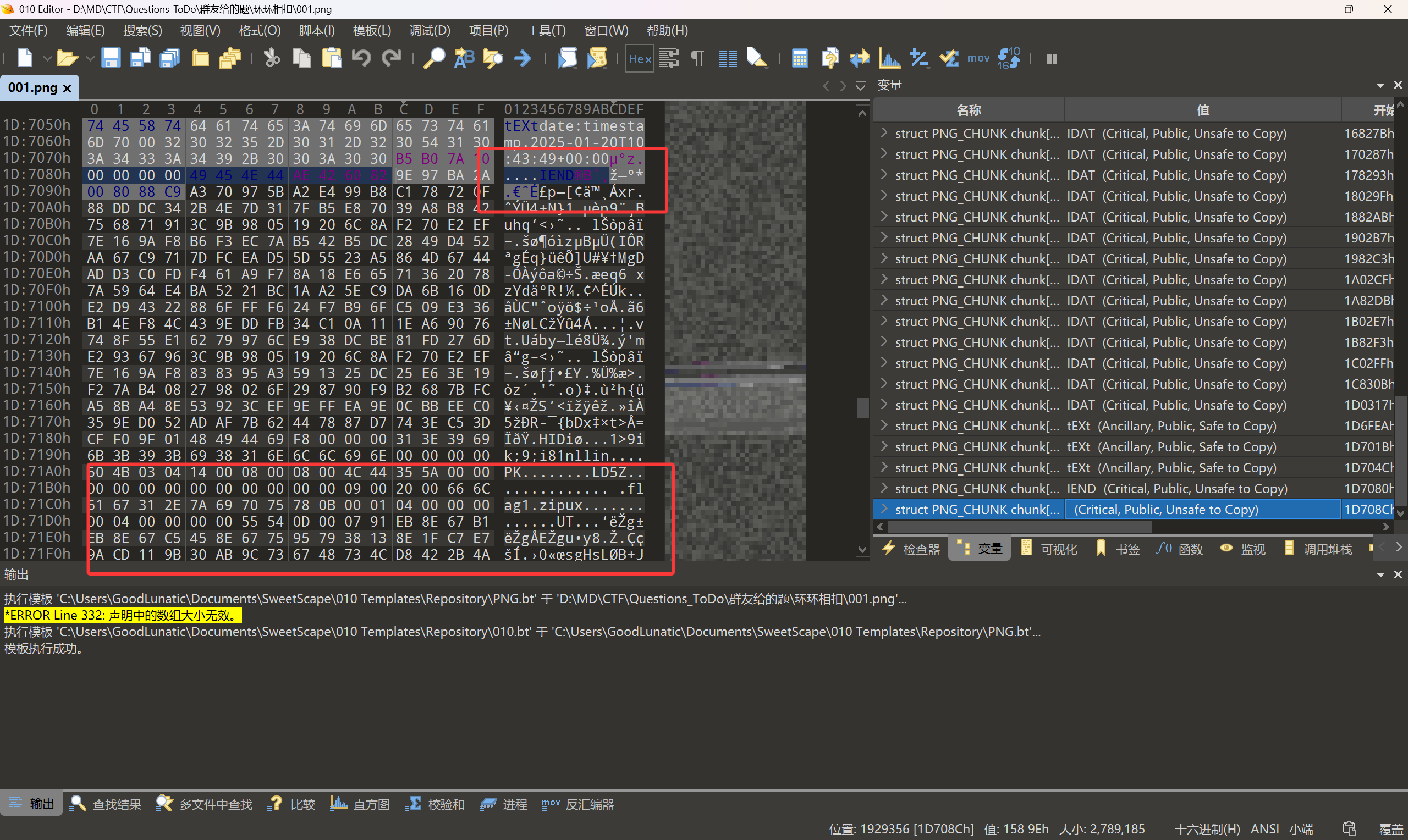Open the 多文件中查找 bottom tab
This screenshot has height=840, width=1408.
(205, 804)
